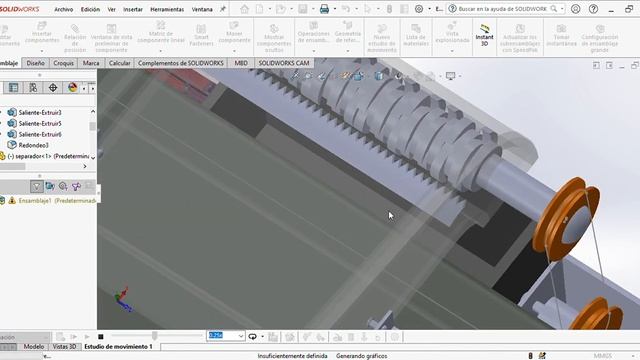Open the Help question mark icon
The image size is (640, 360).
(x=593, y=9)
